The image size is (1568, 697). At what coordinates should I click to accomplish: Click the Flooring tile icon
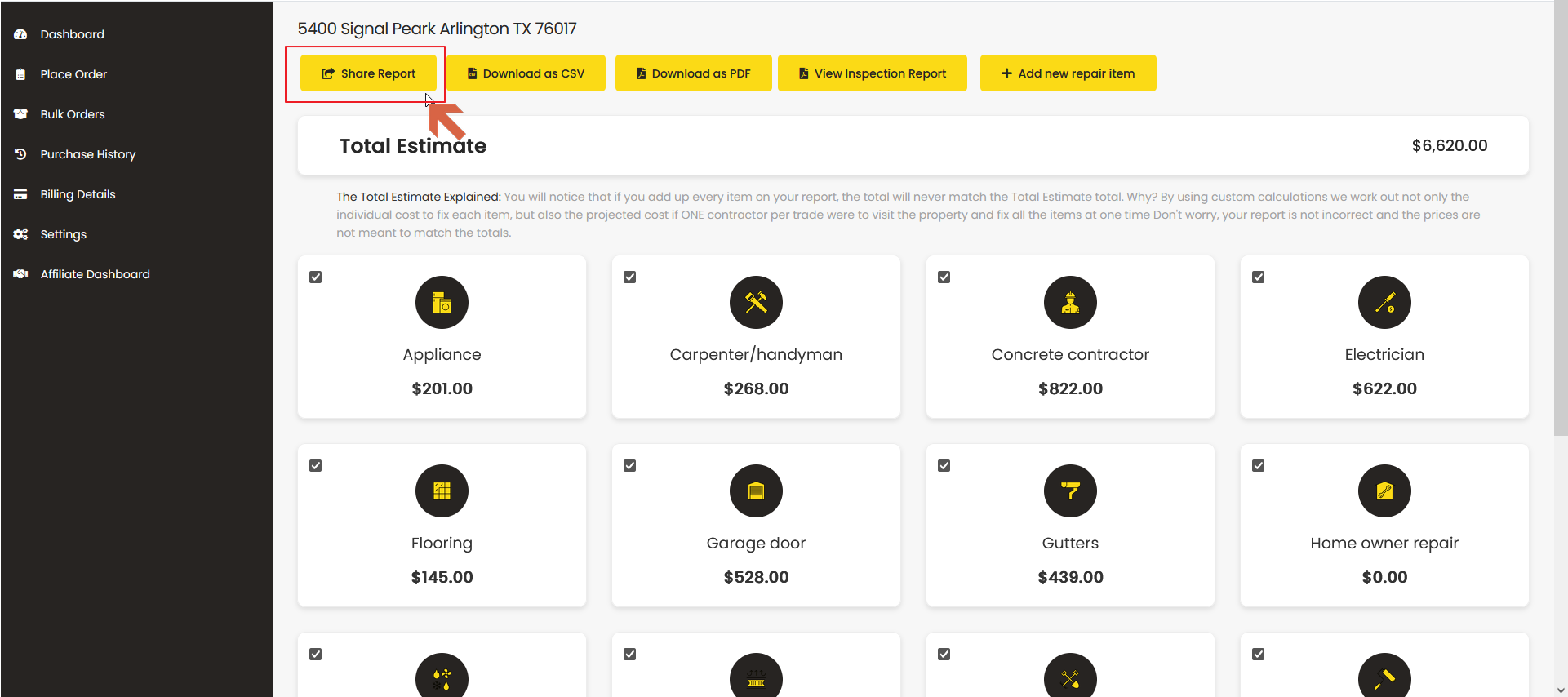pyautogui.click(x=442, y=491)
